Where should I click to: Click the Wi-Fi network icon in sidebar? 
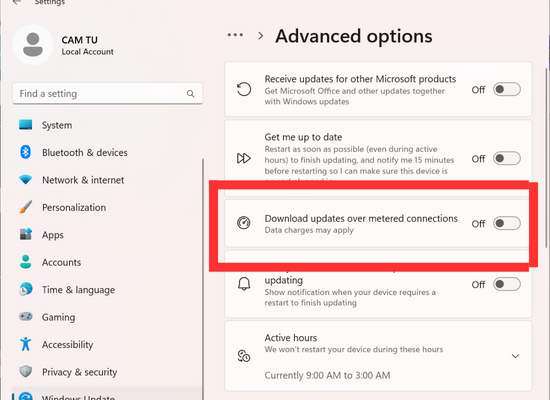[x=26, y=180]
